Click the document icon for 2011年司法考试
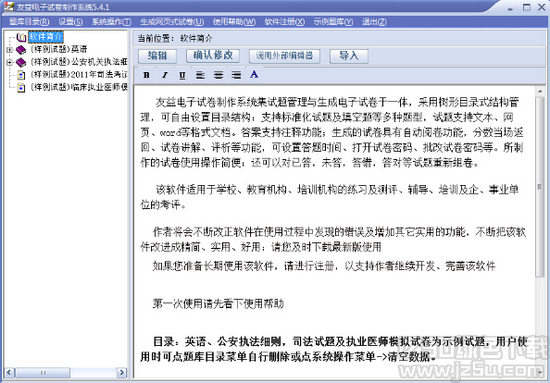Image resolution: width=550 pixels, height=383 pixels. 21,75
